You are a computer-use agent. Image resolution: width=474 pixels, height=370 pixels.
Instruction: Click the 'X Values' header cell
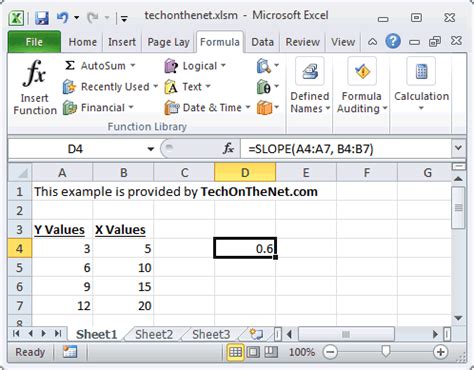click(123, 230)
